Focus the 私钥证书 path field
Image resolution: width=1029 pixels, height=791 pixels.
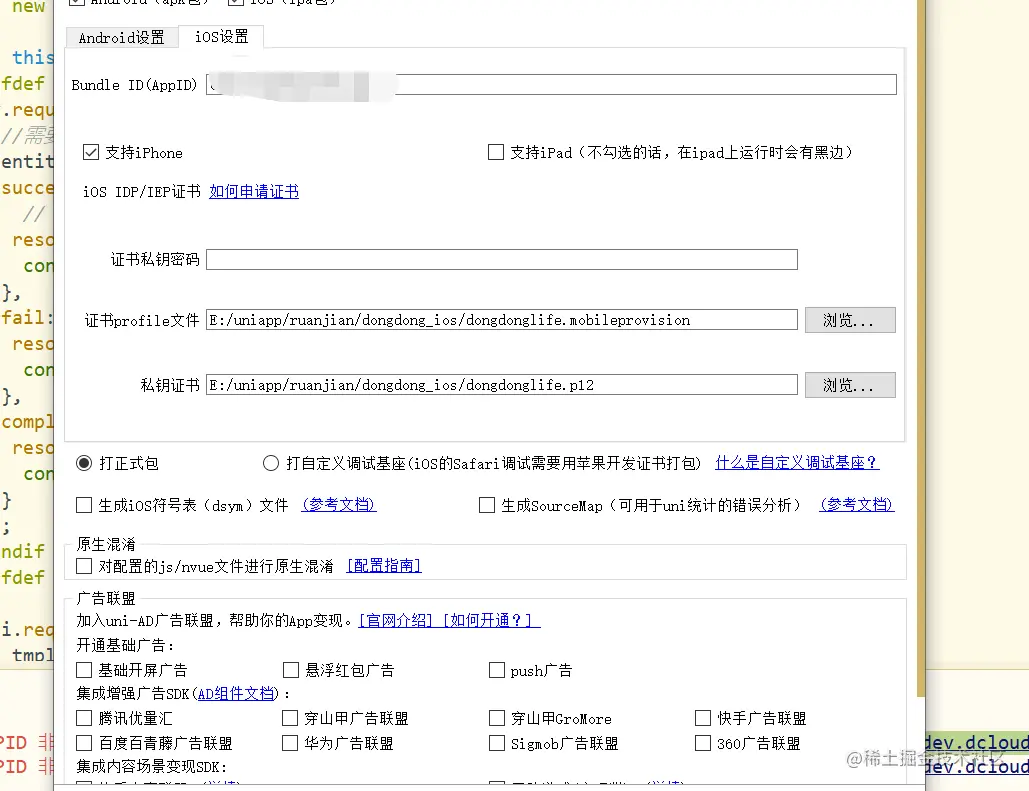(502, 385)
